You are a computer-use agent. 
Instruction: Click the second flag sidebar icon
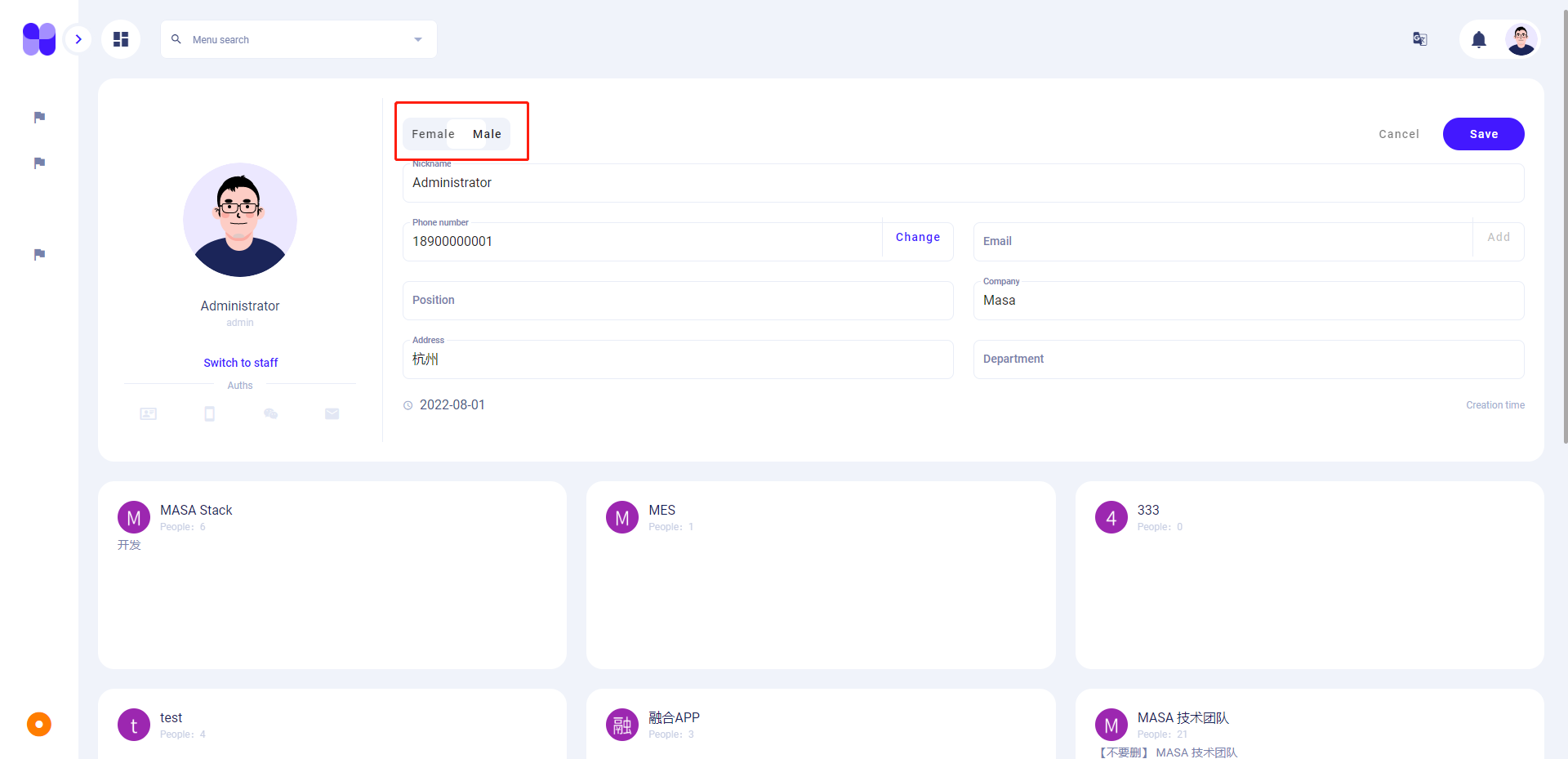coord(39,163)
